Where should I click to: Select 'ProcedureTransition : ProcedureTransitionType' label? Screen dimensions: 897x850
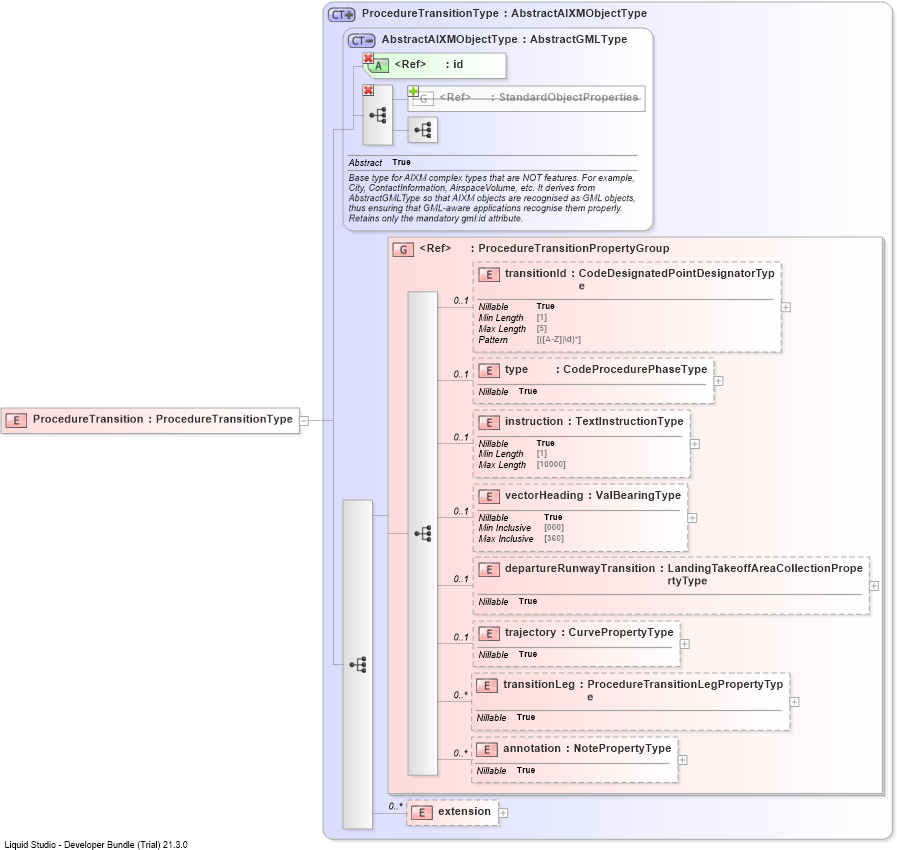pyautogui.click(x=162, y=419)
